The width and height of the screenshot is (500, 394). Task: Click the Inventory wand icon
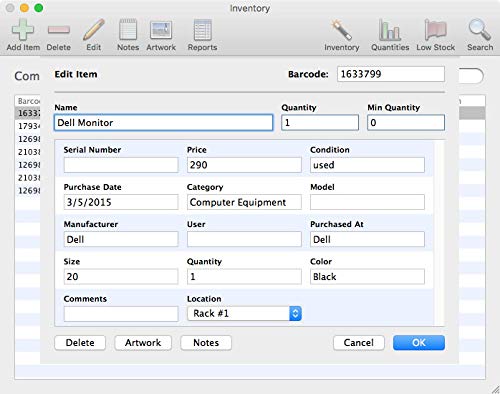click(x=341, y=30)
